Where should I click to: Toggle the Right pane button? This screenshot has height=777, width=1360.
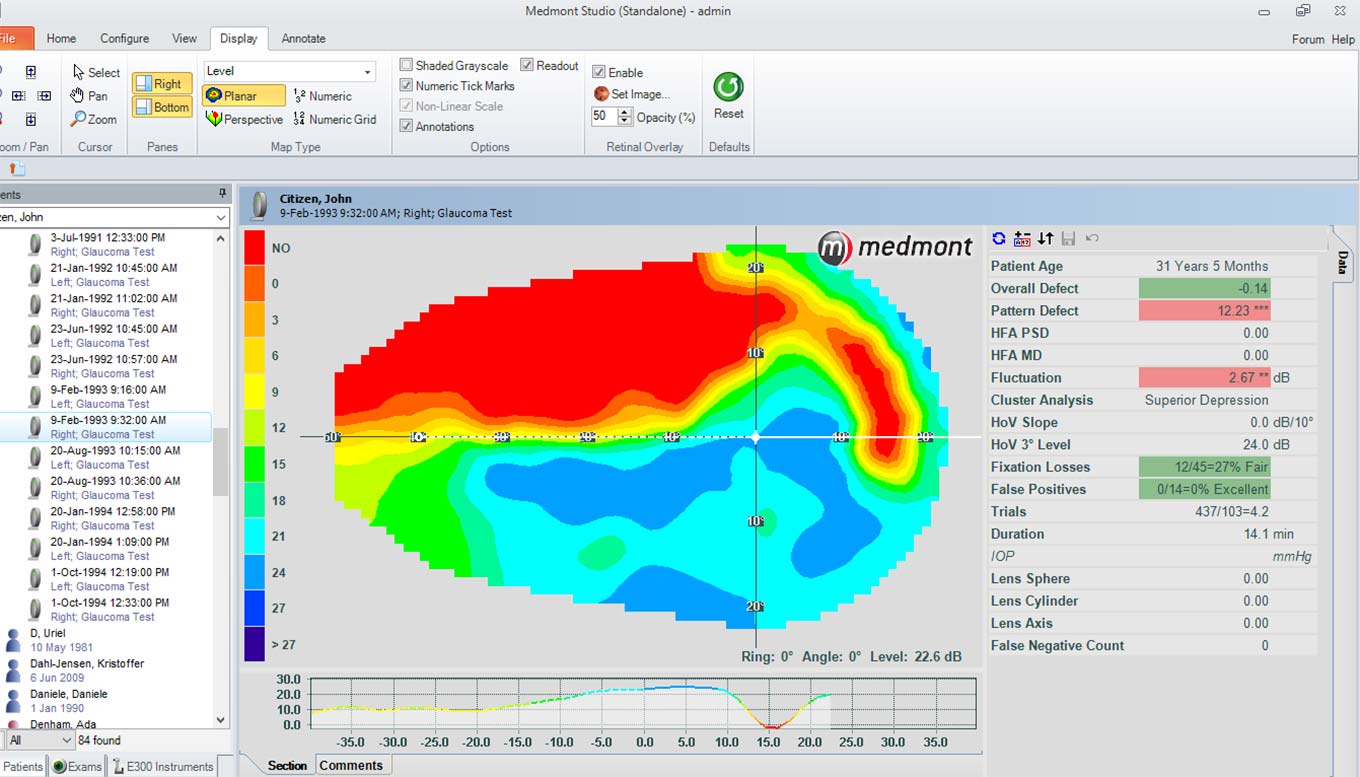pos(162,84)
